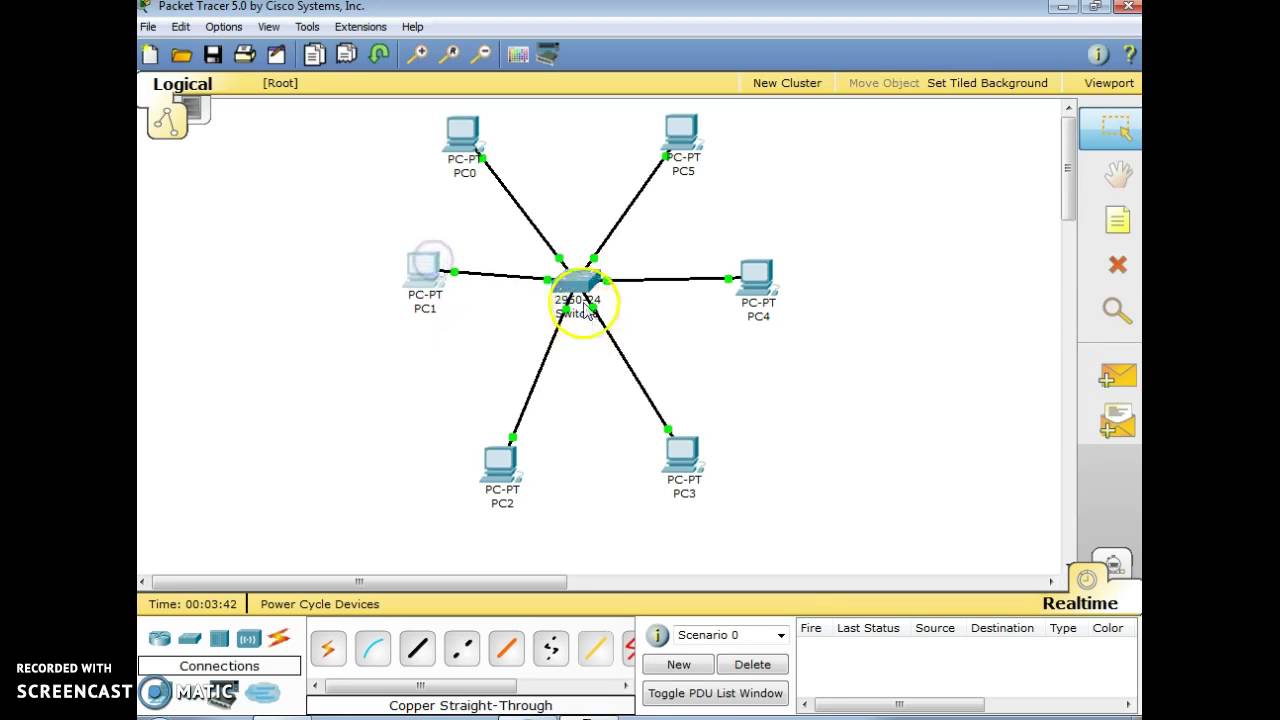Open the Options menu

coord(223,27)
